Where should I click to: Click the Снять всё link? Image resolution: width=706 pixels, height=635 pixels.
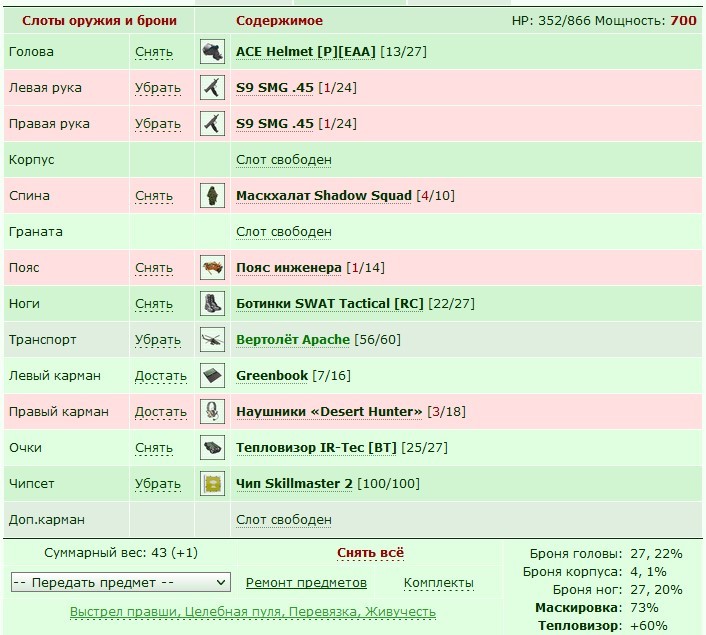pyautogui.click(x=371, y=553)
